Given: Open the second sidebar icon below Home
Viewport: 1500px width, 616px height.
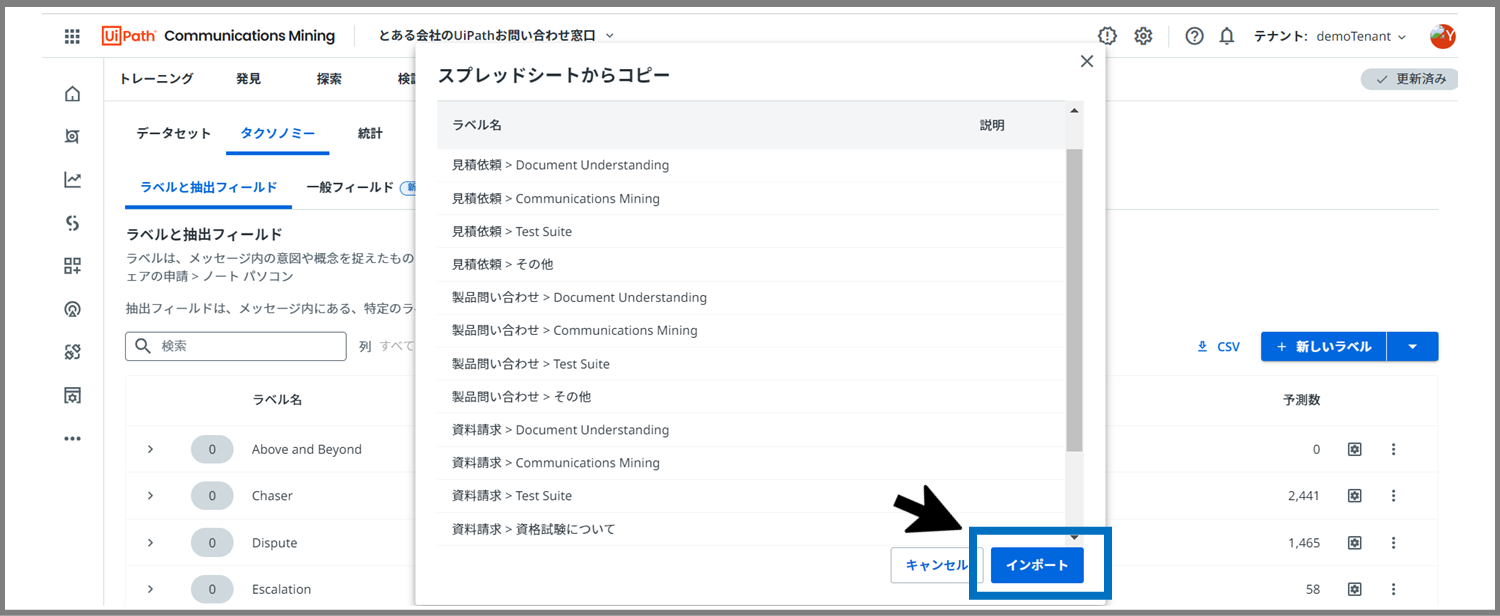Looking at the screenshot, I should [72, 136].
